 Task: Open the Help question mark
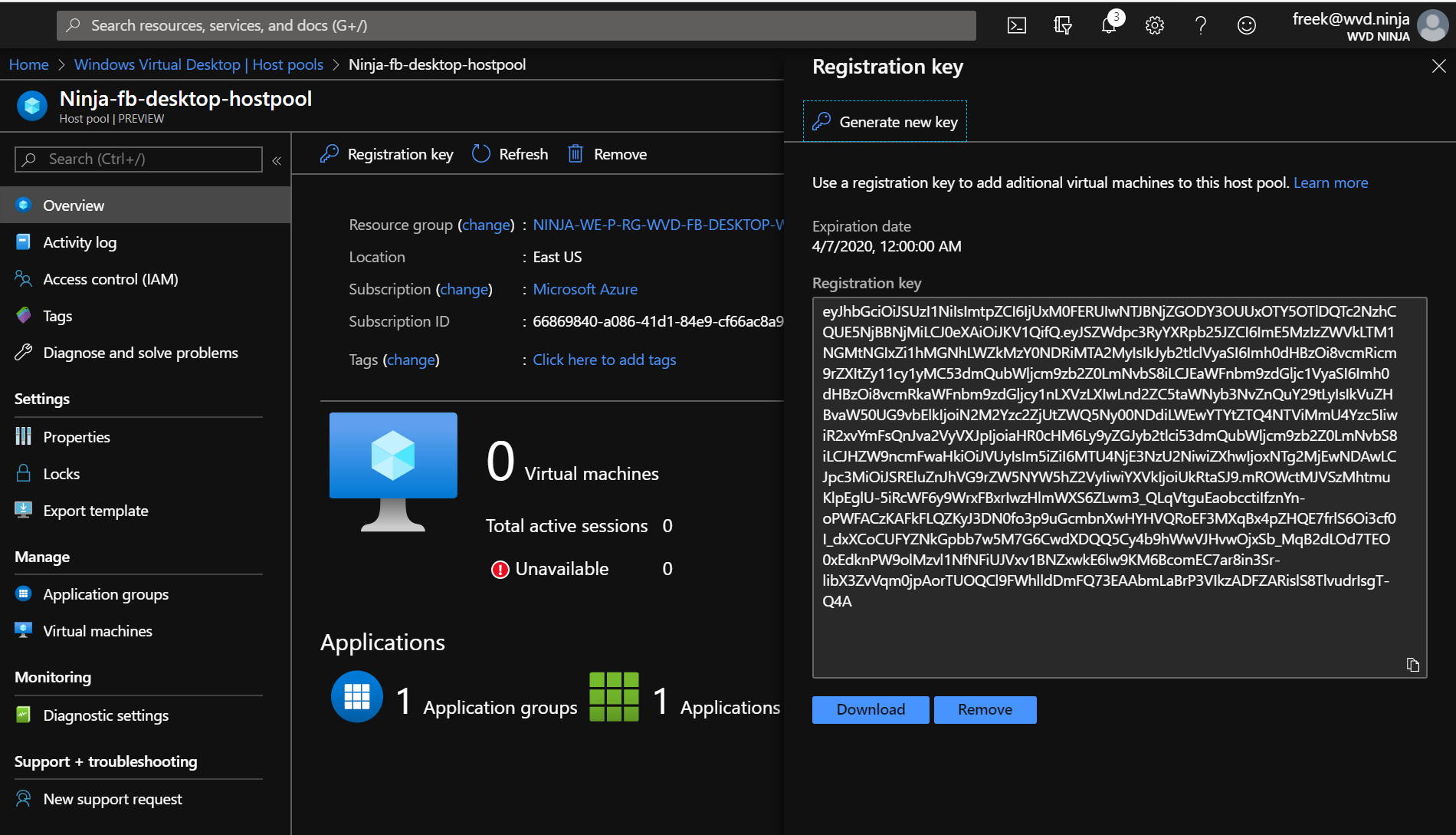pyautogui.click(x=1201, y=26)
